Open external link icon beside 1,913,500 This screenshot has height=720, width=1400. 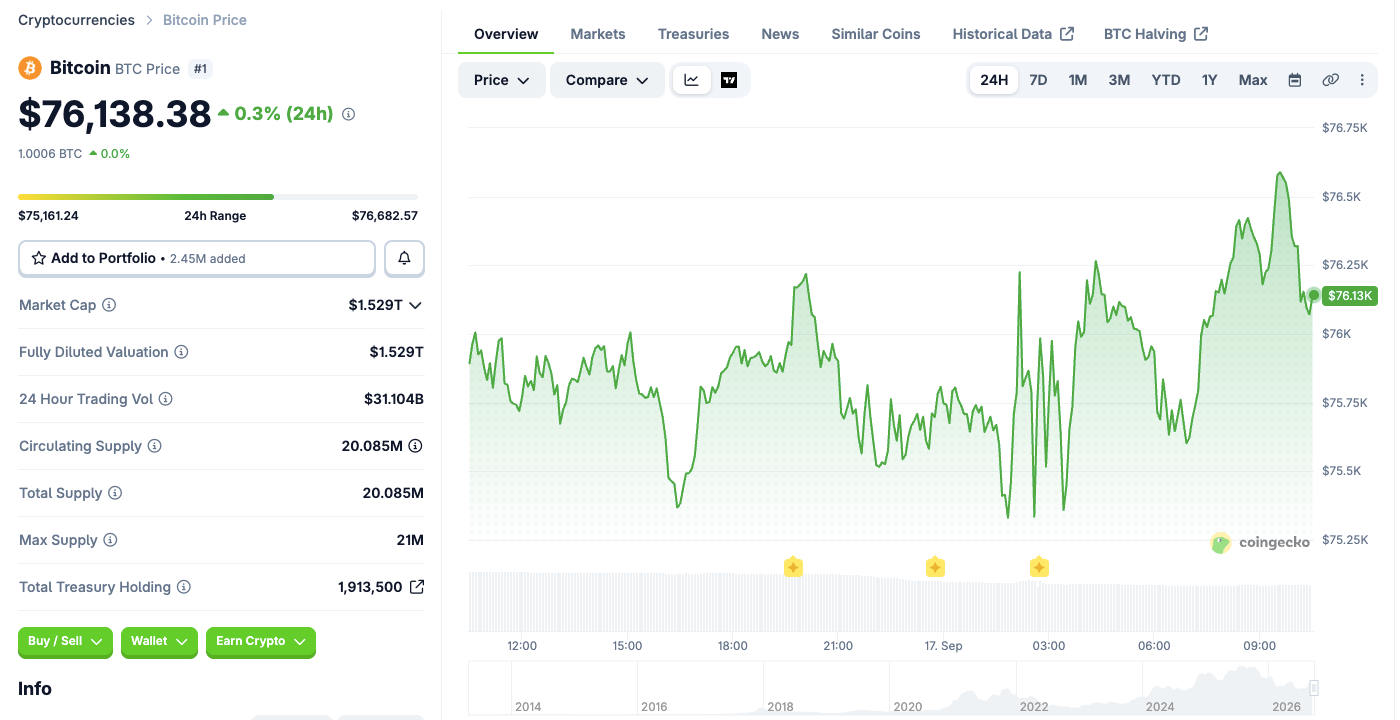[417, 587]
